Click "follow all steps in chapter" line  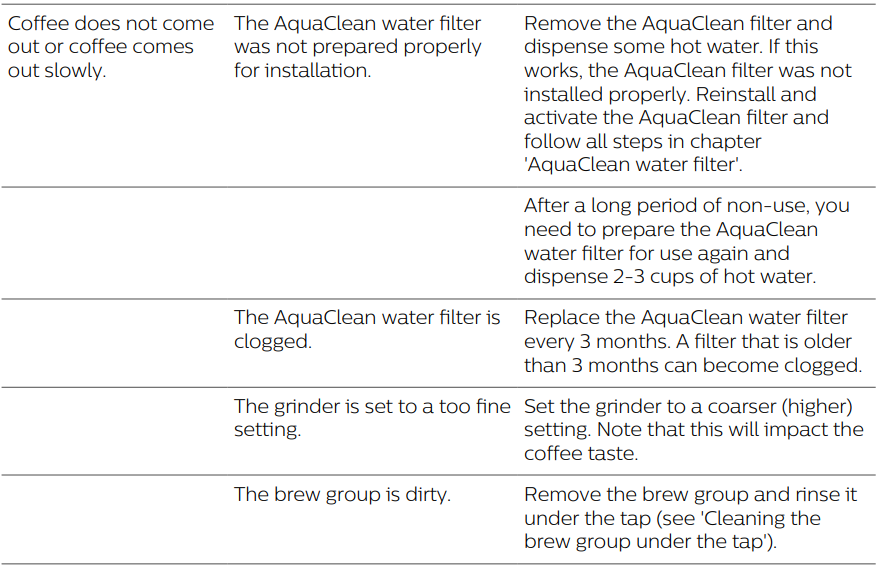[642, 141]
